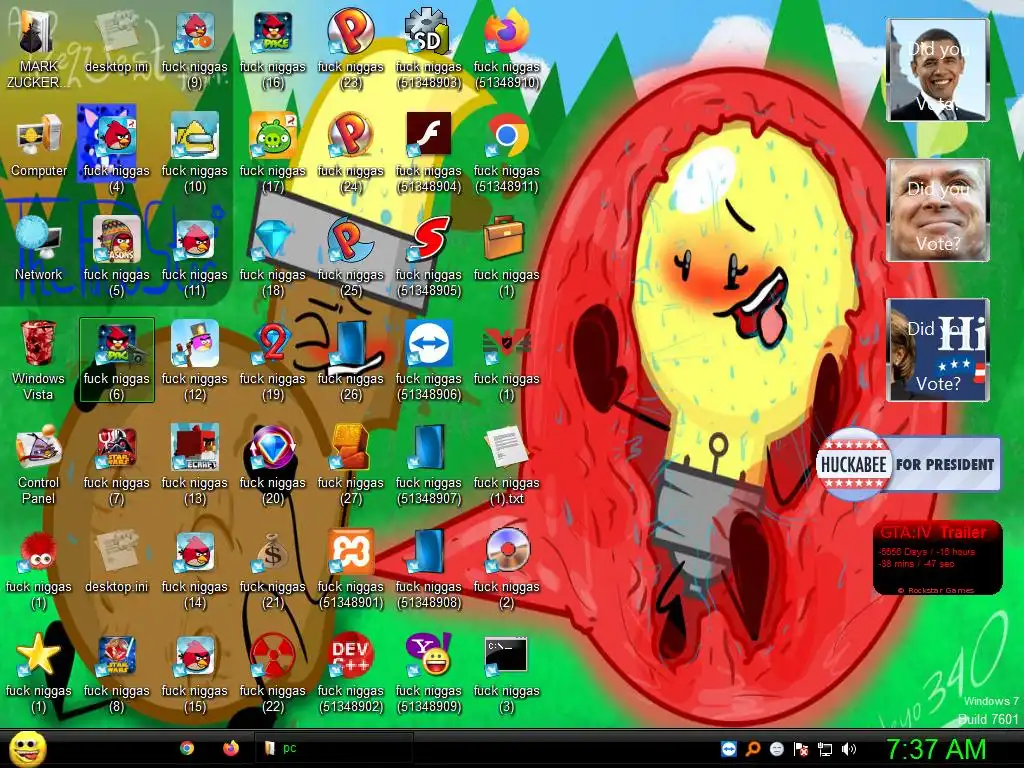This screenshot has height=768, width=1024.
Task: Launch Chrome from the taskbar
Action: coord(187,748)
